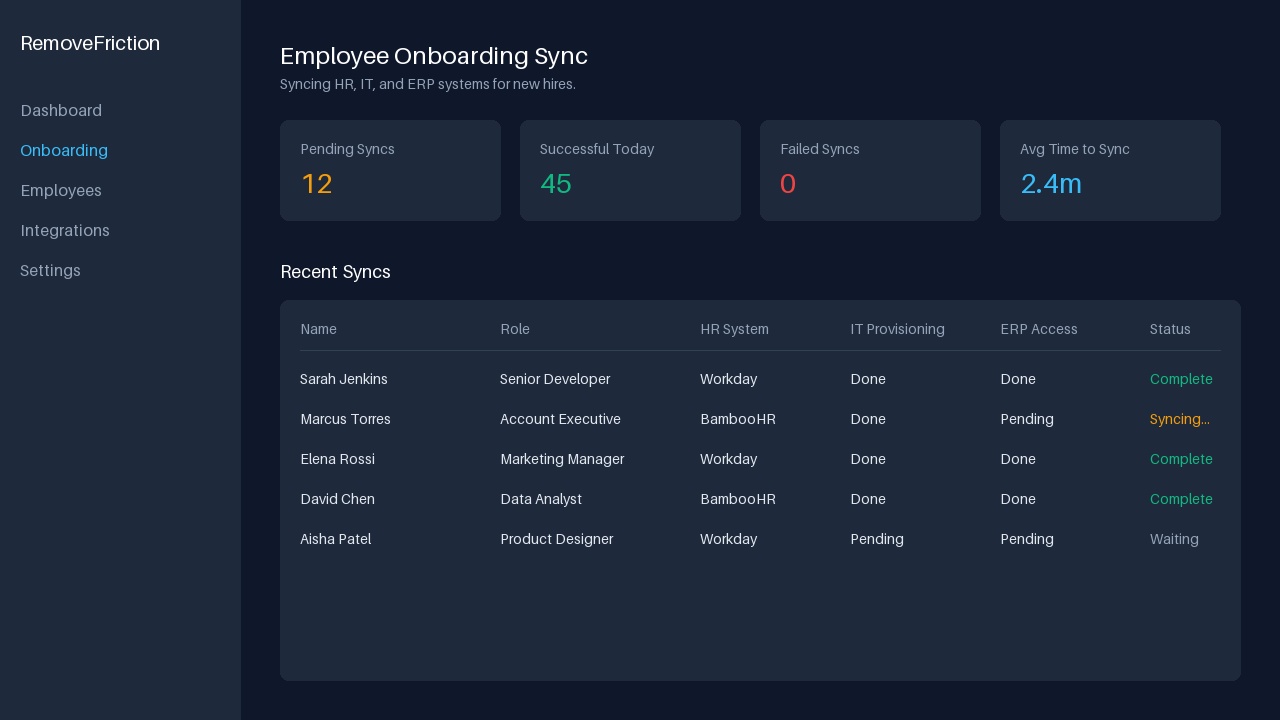The height and width of the screenshot is (720, 1280).
Task: Sort the table by the Name column
Action: pos(318,329)
